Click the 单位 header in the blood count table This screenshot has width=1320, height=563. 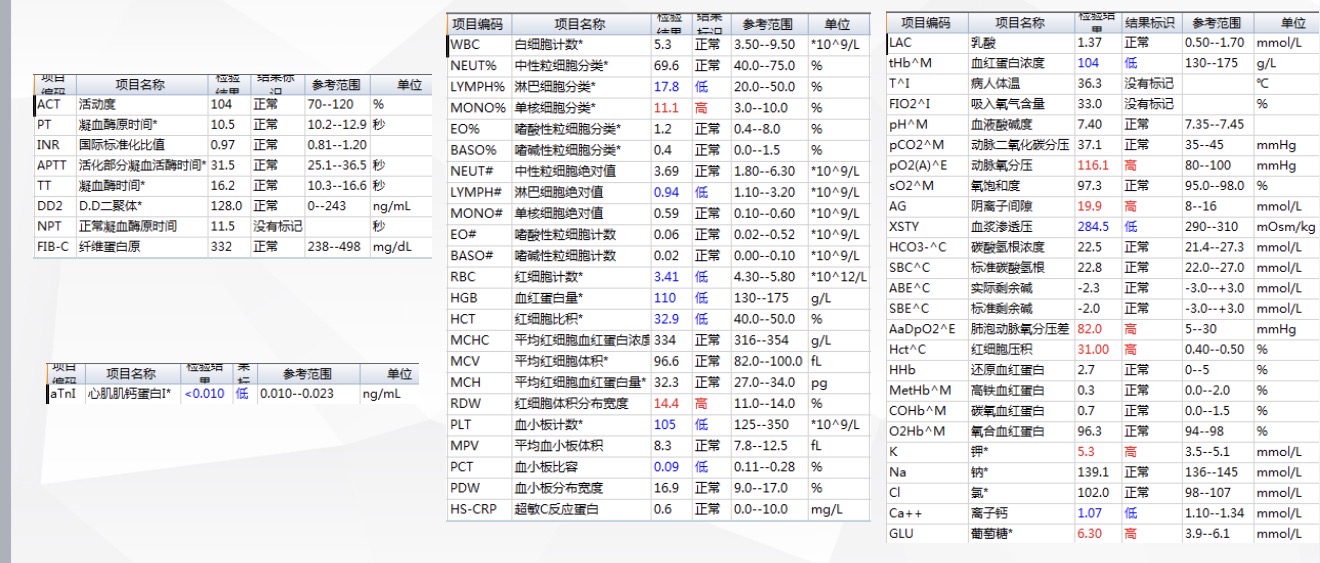click(x=836, y=24)
